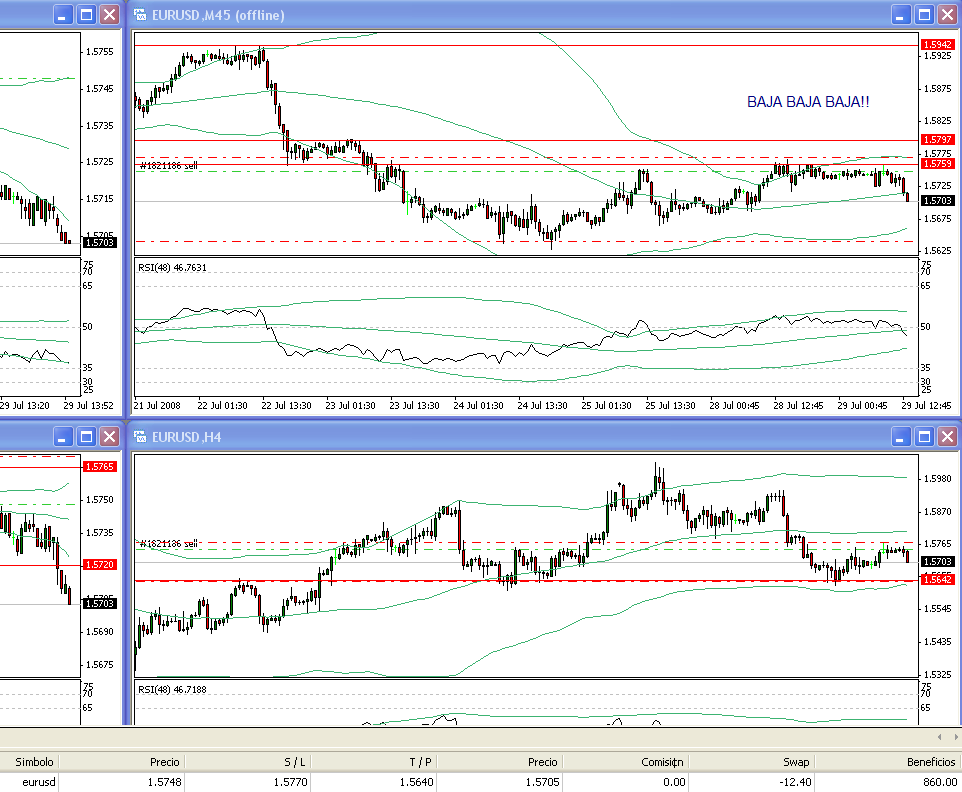Click the left scroll arrow above the orders table
962x792 pixels.
(939, 737)
